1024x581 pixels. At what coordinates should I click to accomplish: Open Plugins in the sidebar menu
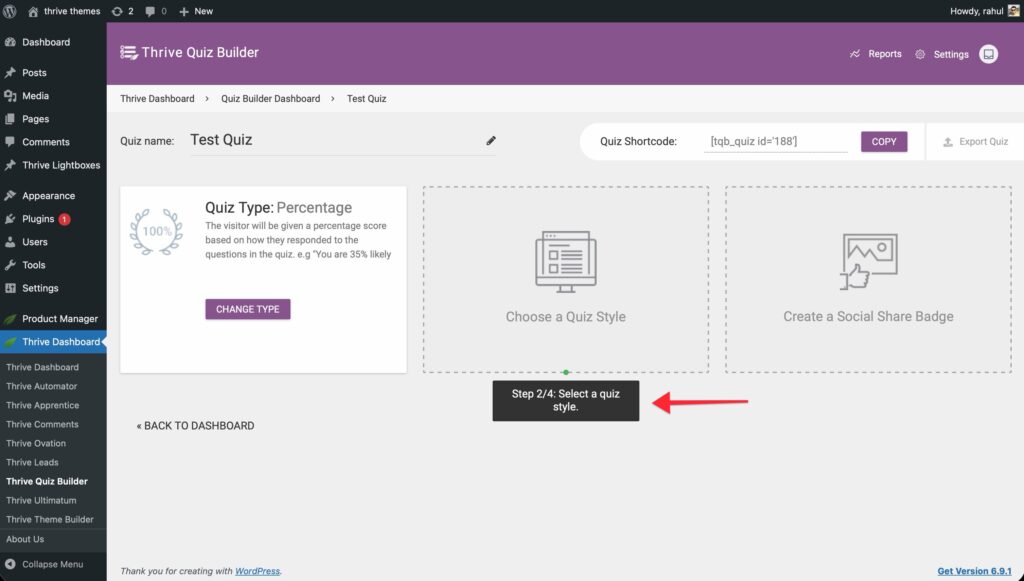38,219
